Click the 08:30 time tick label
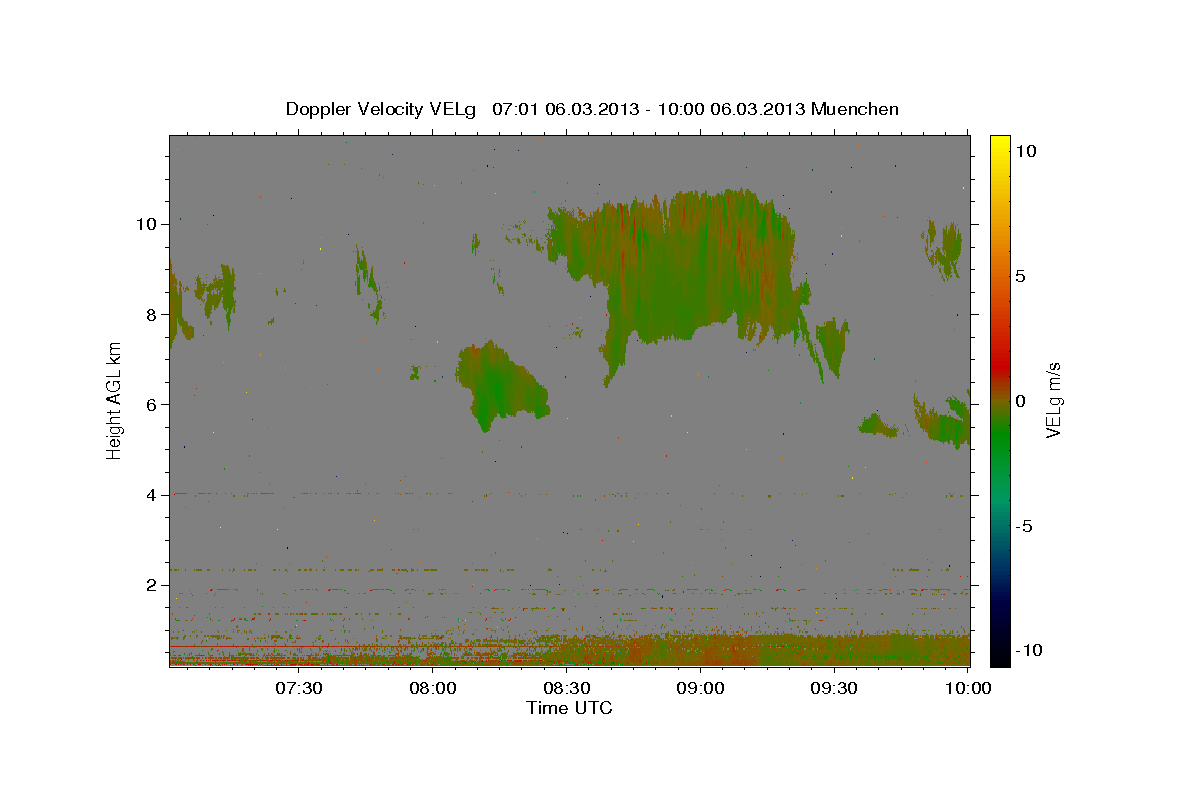The width and height of the screenshot is (1200, 800). tap(566, 688)
